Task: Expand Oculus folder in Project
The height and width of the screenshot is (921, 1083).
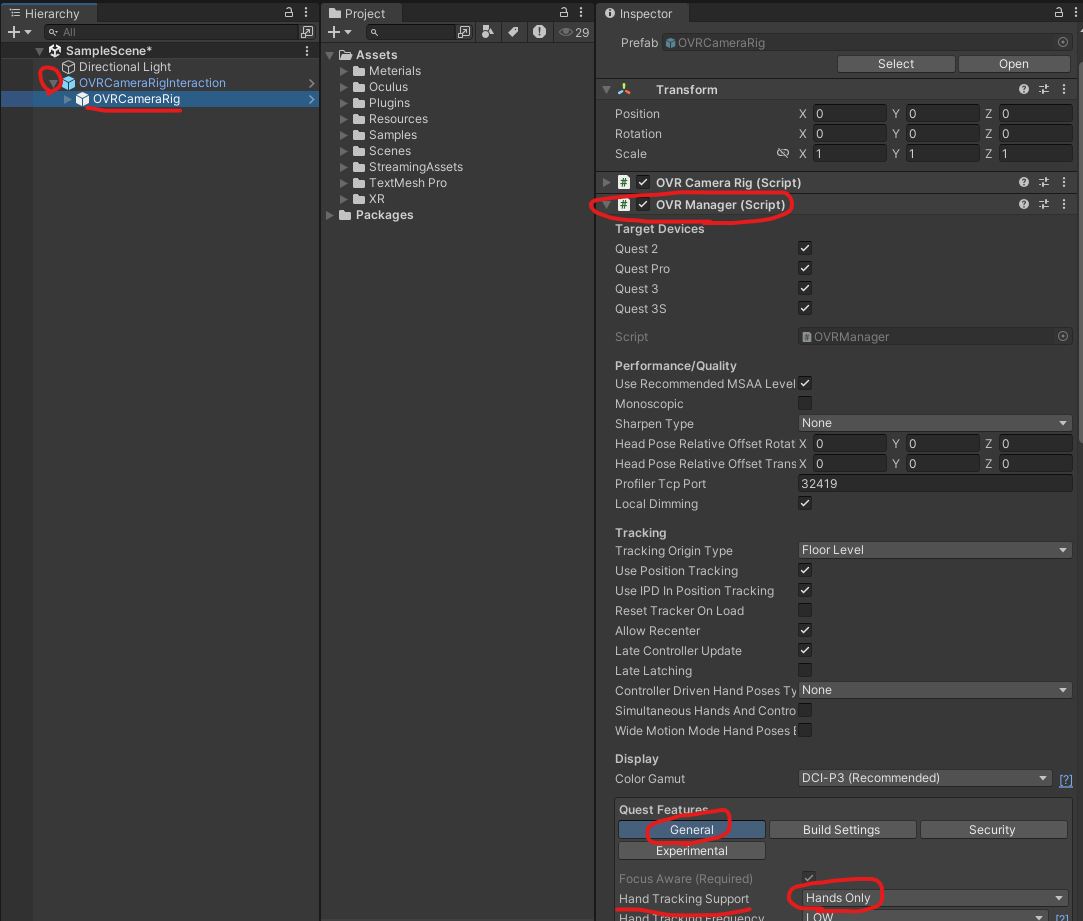Action: click(344, 87)
